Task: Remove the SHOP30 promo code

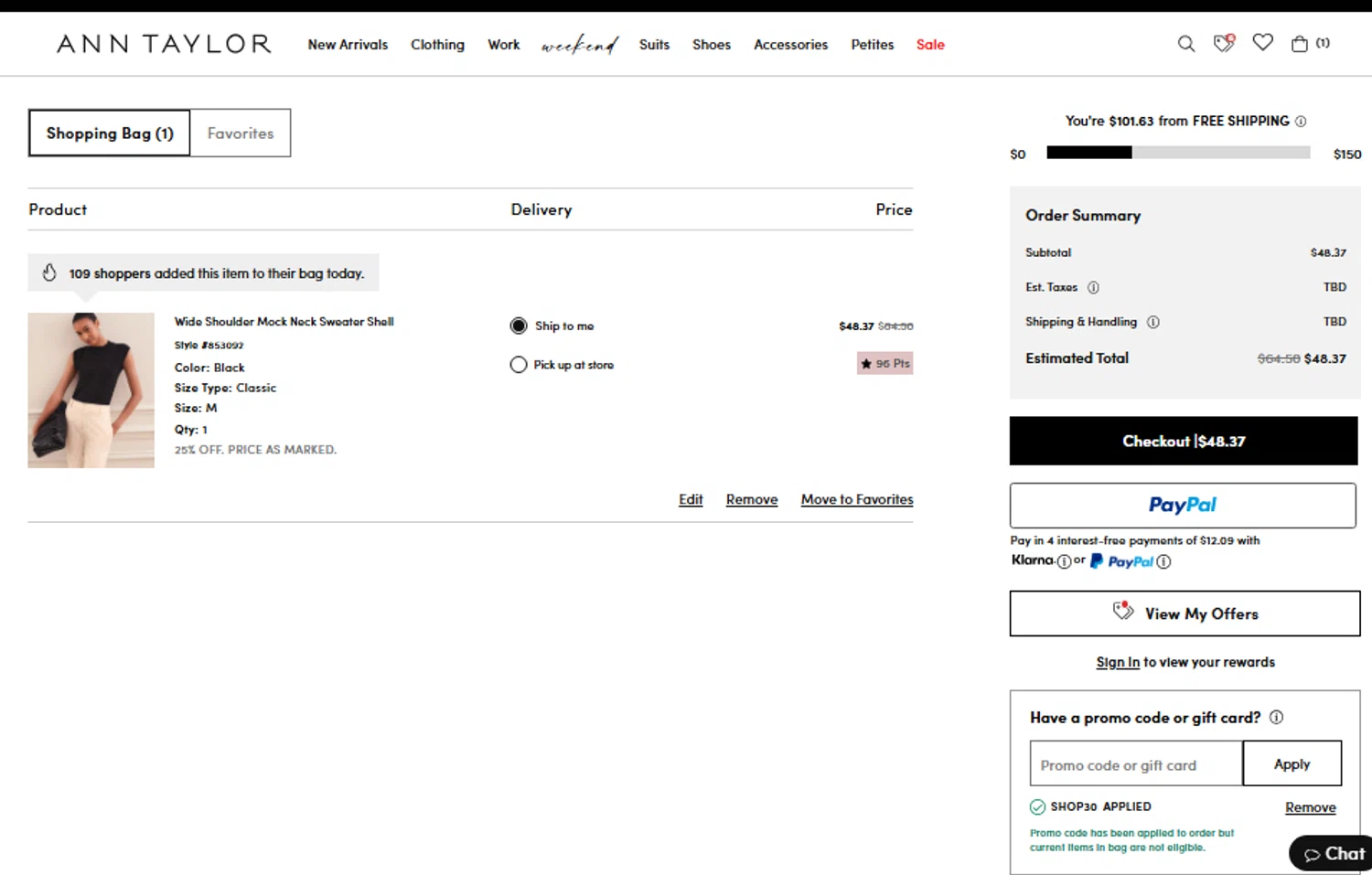Action: 1310,808
